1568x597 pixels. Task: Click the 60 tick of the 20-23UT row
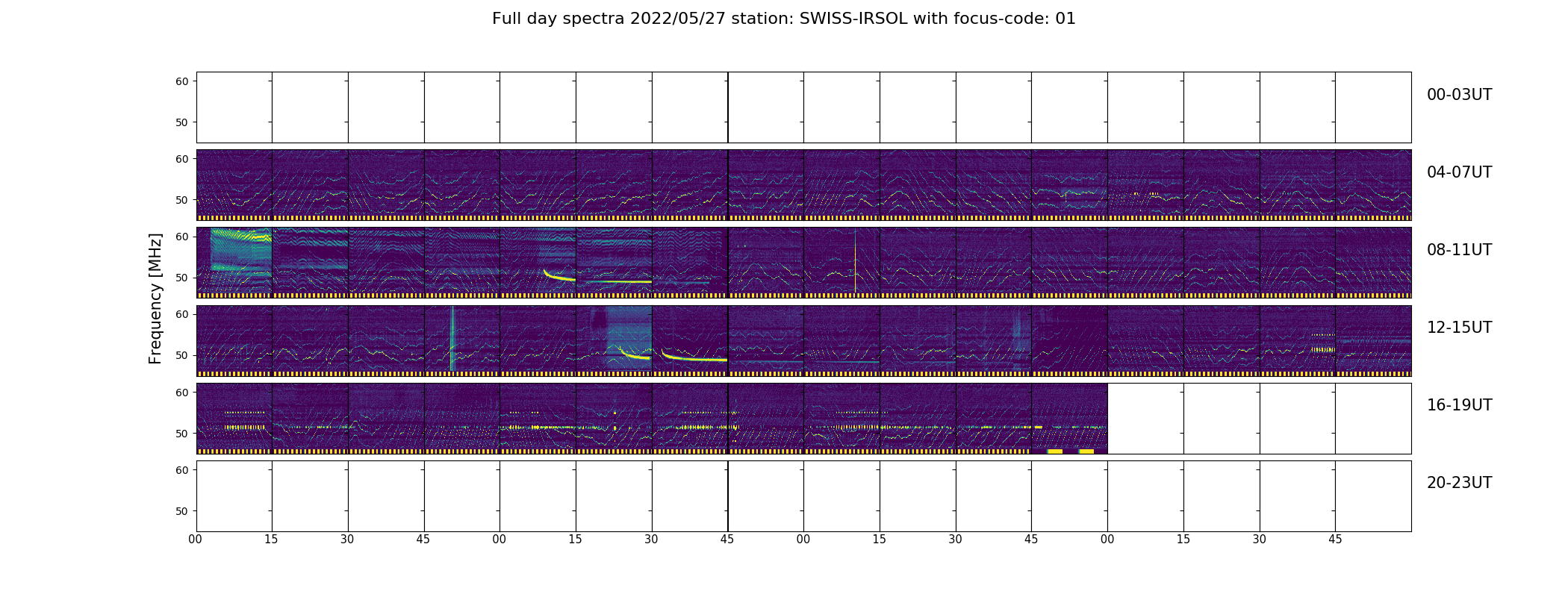[181, 470]
